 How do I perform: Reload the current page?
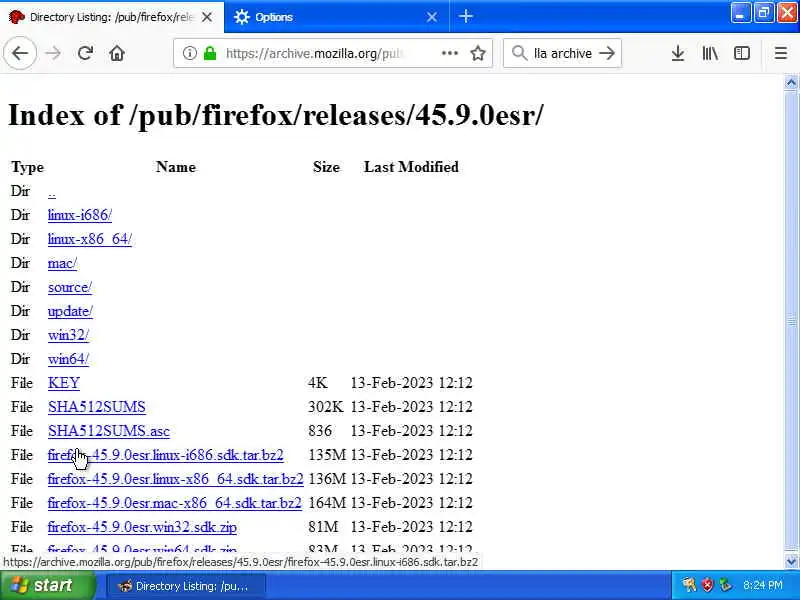(x=85, y=53)
